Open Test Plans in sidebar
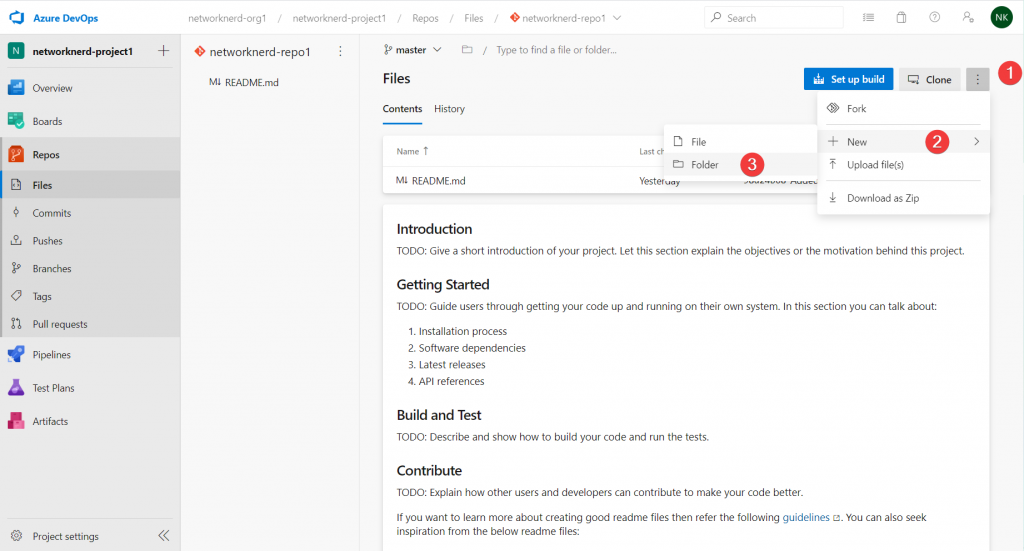 coord(90,388)
